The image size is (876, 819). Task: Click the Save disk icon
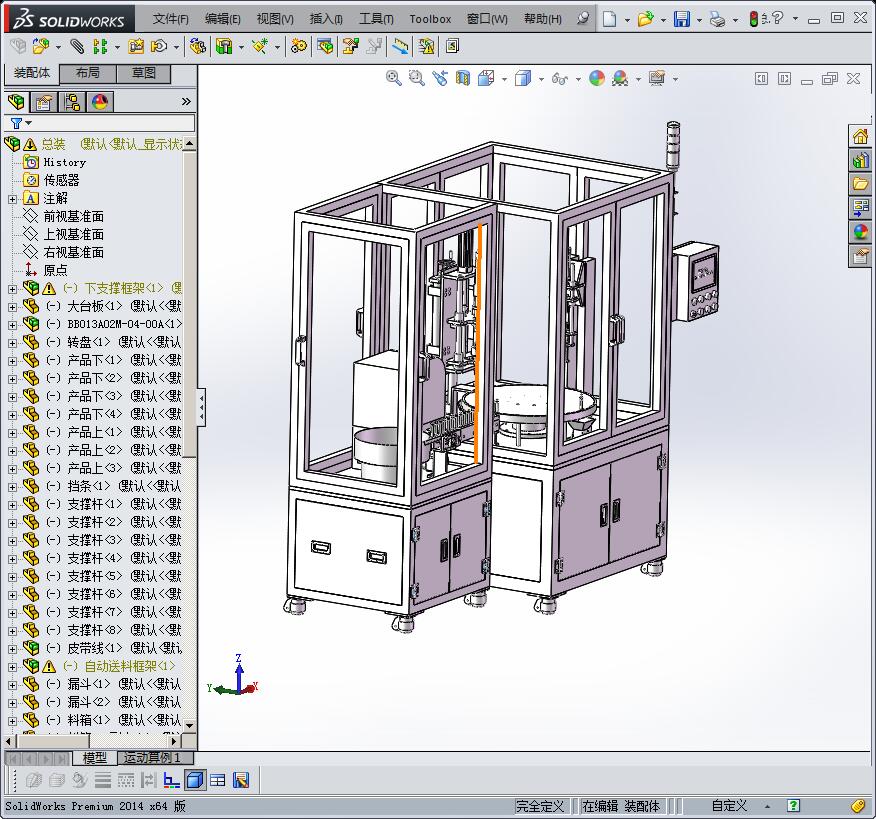pos(682,19)
